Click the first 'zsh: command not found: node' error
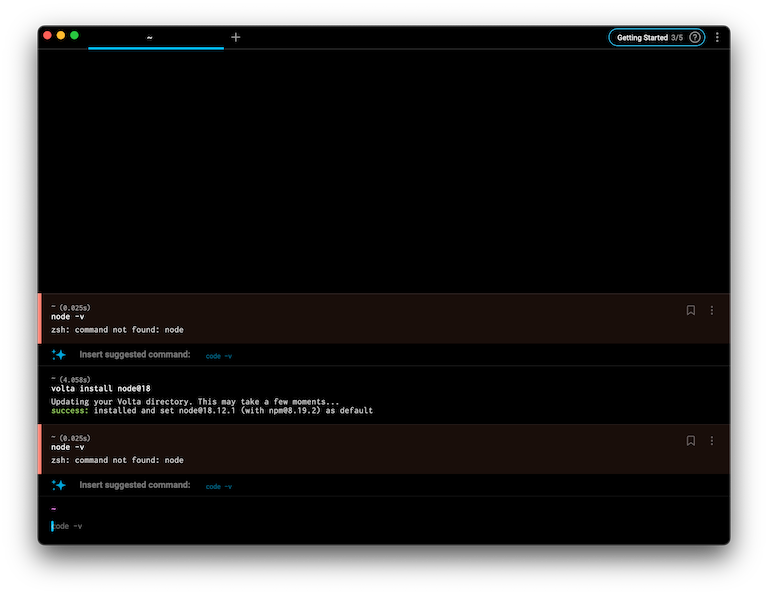The height and width of the screenshot is (595, 768). coord(117,330)
